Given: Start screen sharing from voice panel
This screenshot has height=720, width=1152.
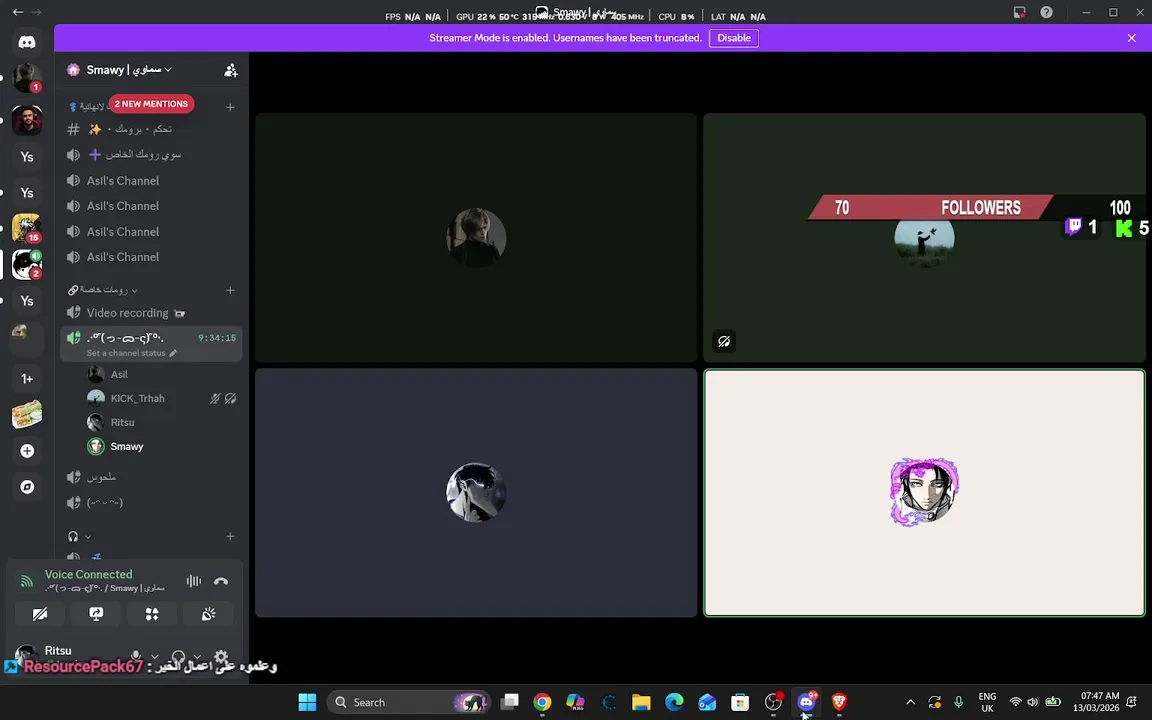Looking at the screenshot, I should (x=96, y=614).
